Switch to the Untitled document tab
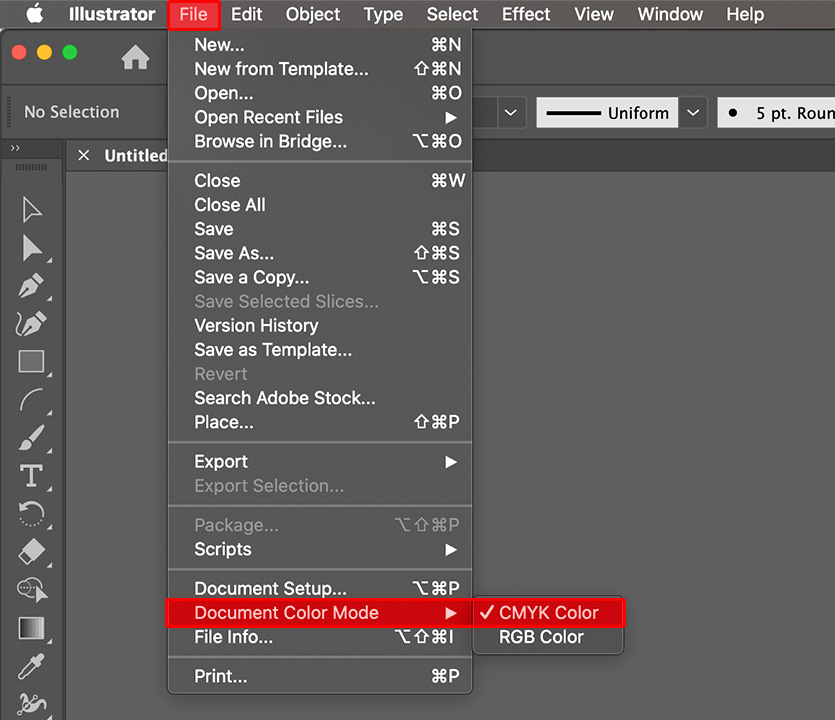This screenshot has height=720, width=835. point(136,156)
